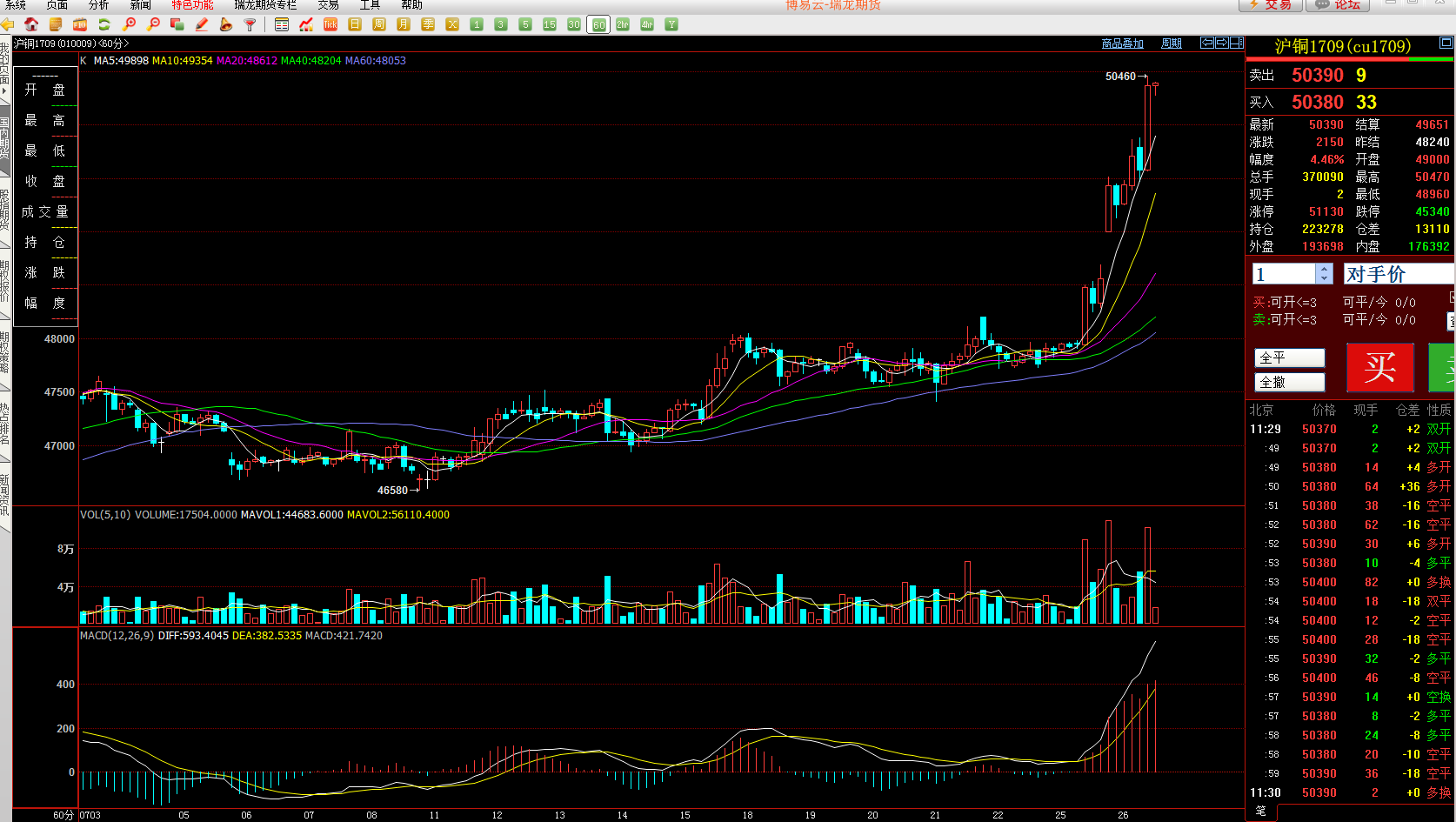Switch to 15-minute period button
This screenshot has width=1456, height=822.
point(550,24)
